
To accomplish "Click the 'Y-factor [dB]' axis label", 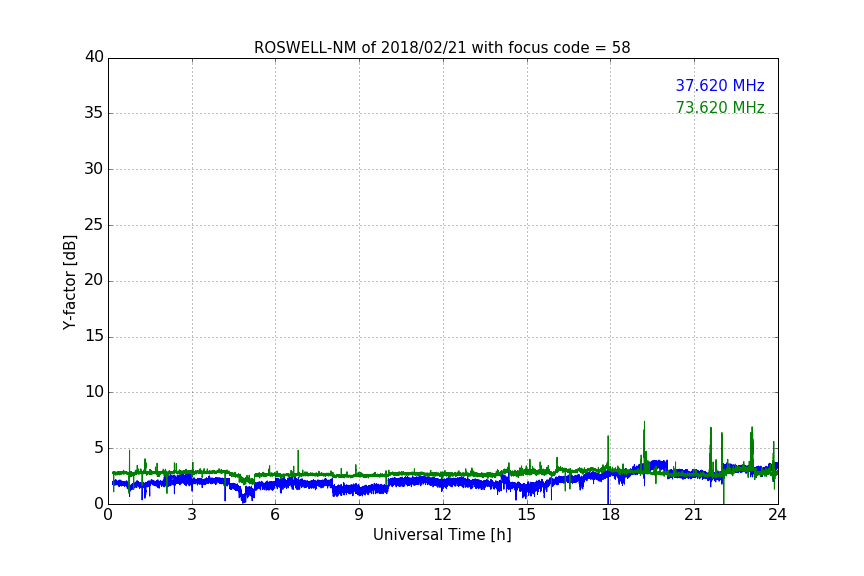I will click(69, 282).
